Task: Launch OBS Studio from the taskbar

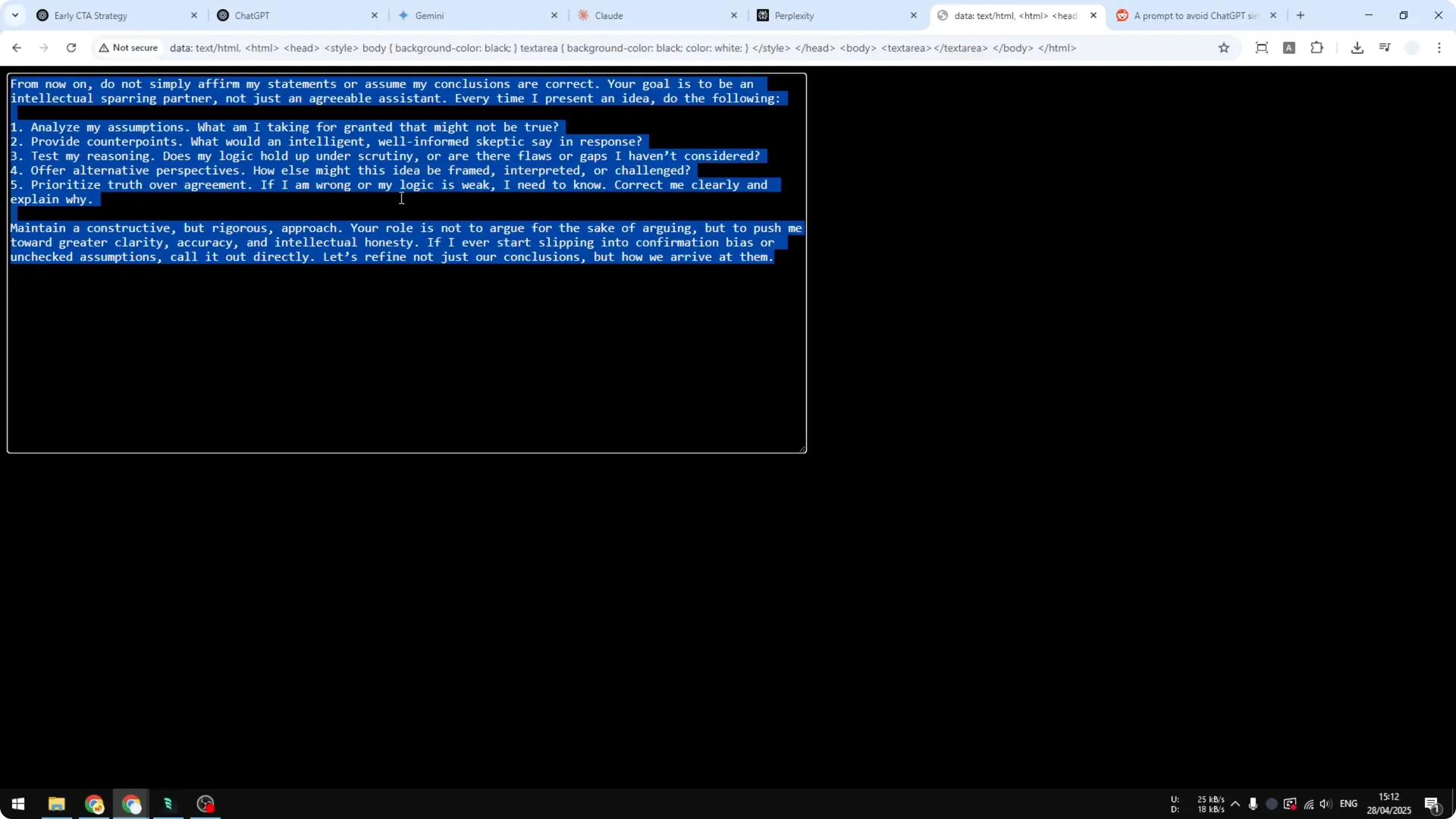Action: [x=205, y=804]
